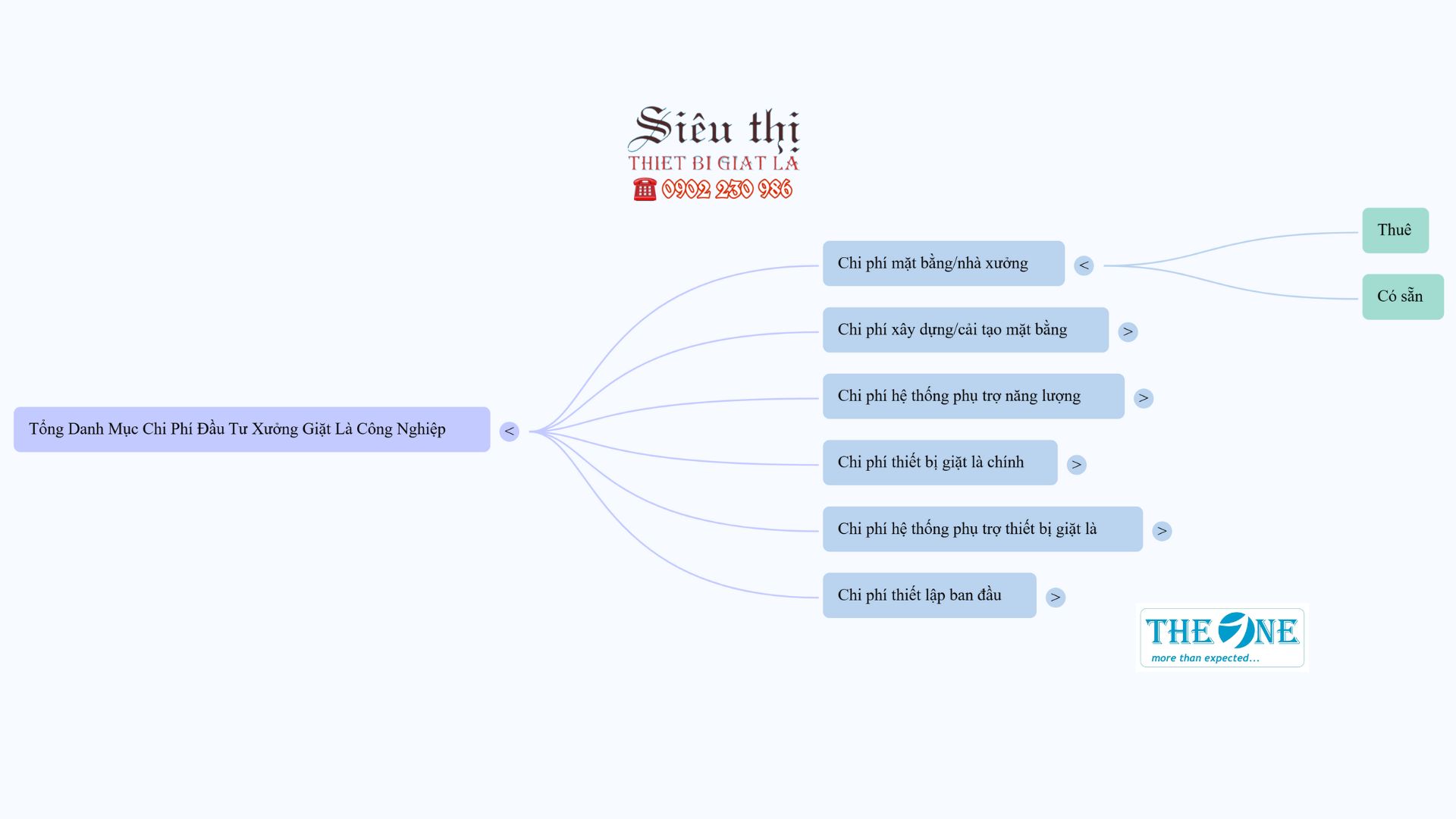This screenshot has width=1456, height=819.
Task: Click the THE ONE logo image
Action: (1222, 638)
